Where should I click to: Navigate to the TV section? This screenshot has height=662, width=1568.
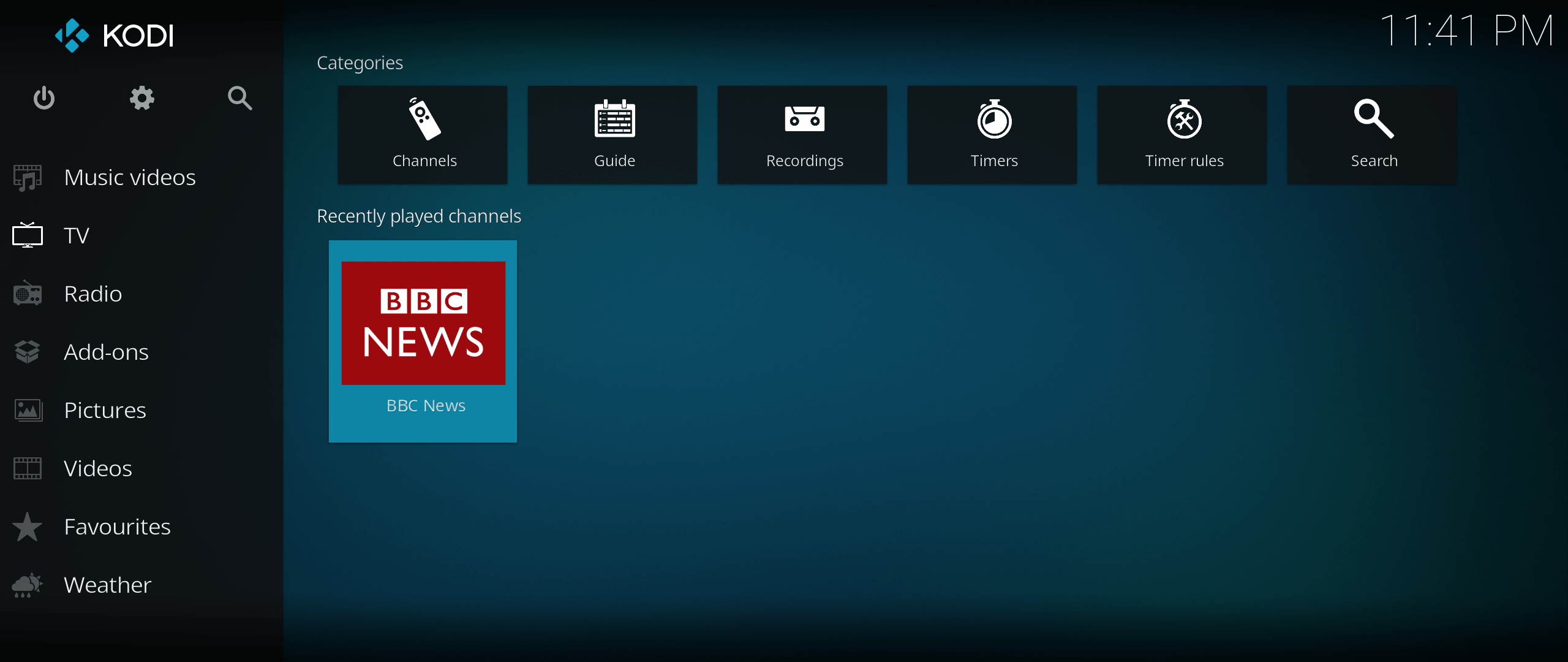[x=77, y=235]
